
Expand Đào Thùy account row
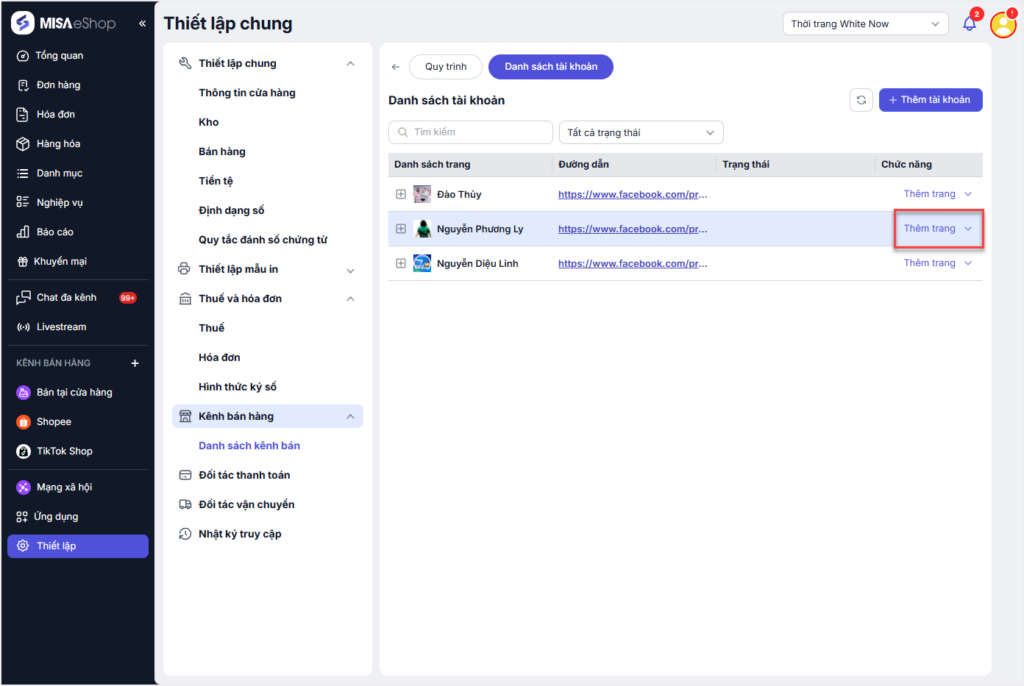point(401,194)
